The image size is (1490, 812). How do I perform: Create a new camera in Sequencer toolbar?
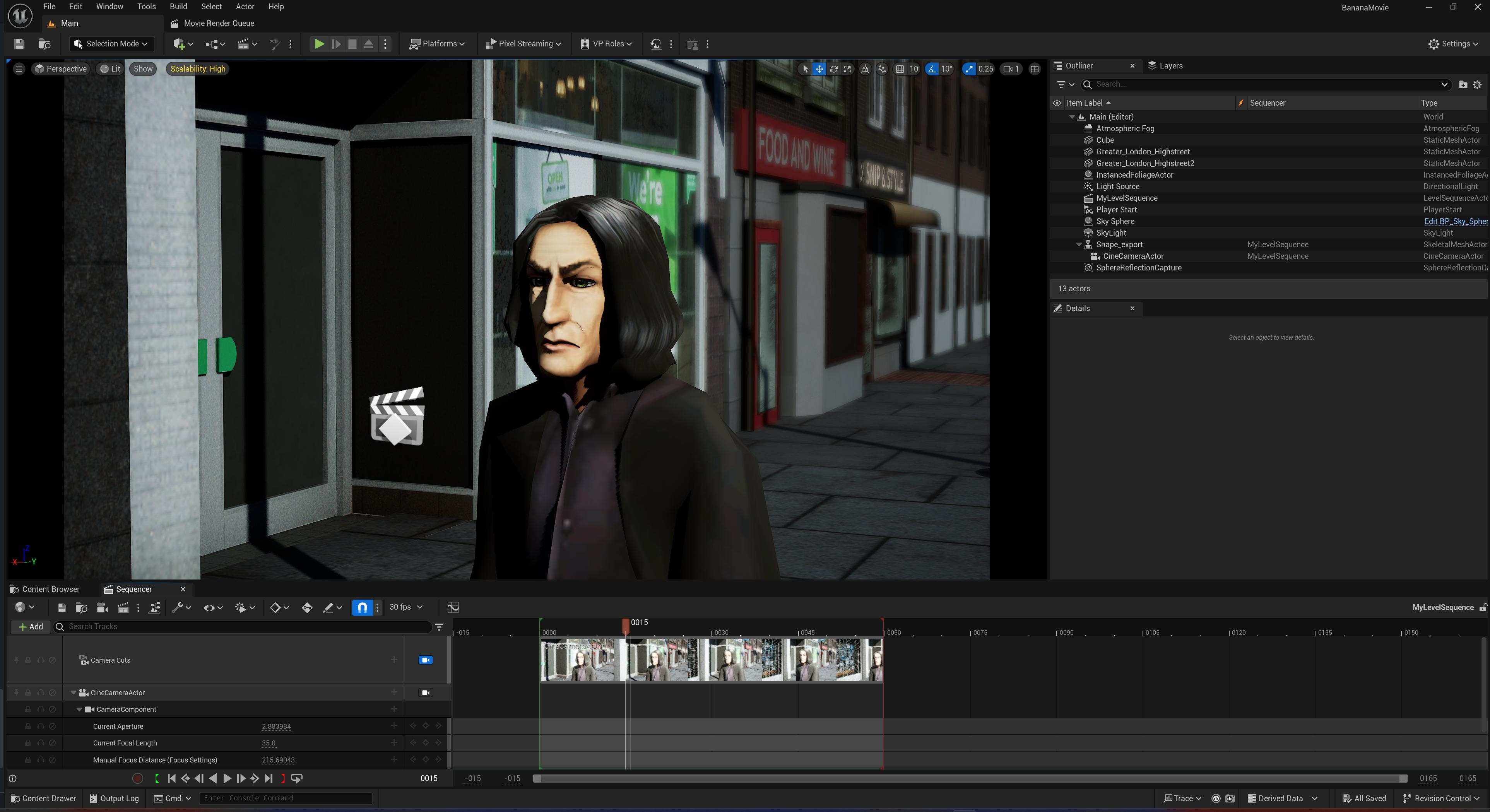click(102, 607)
